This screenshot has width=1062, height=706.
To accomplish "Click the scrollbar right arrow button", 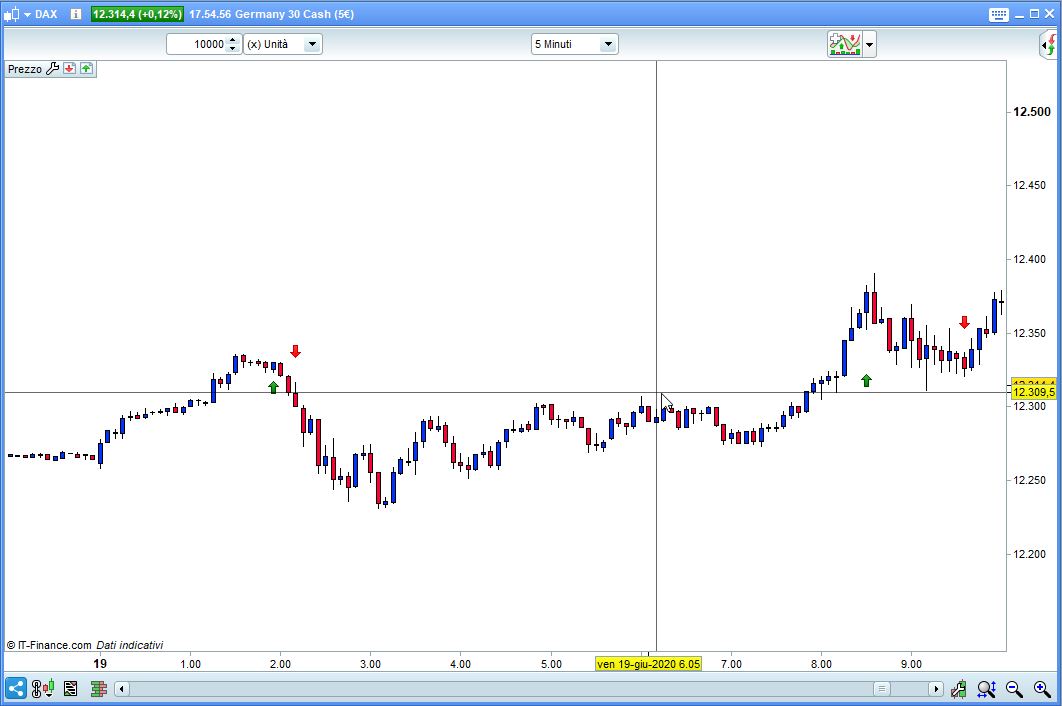I will click(x=936, y=689).
